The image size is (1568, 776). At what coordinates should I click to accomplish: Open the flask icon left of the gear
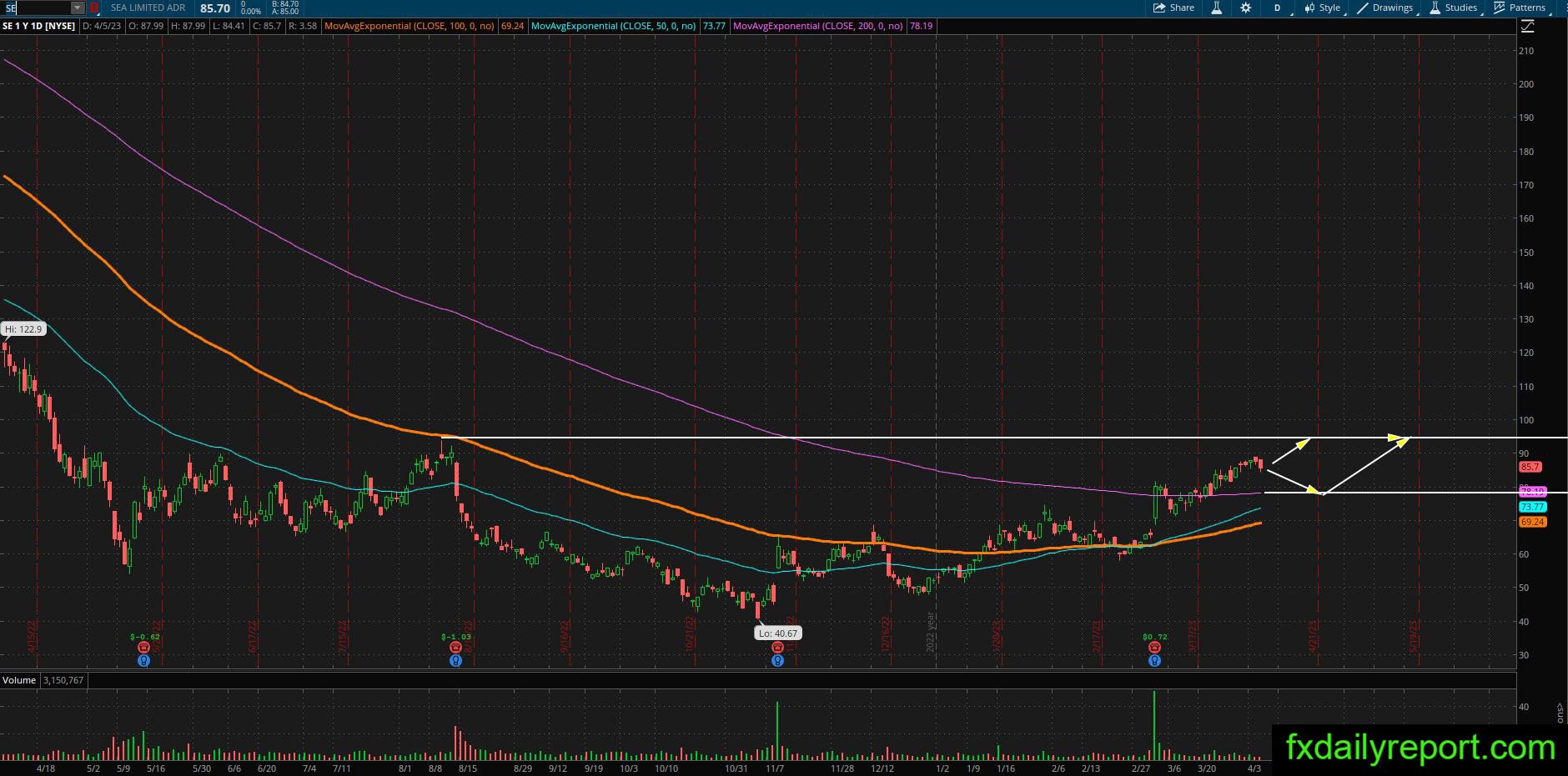(1217, 8)
